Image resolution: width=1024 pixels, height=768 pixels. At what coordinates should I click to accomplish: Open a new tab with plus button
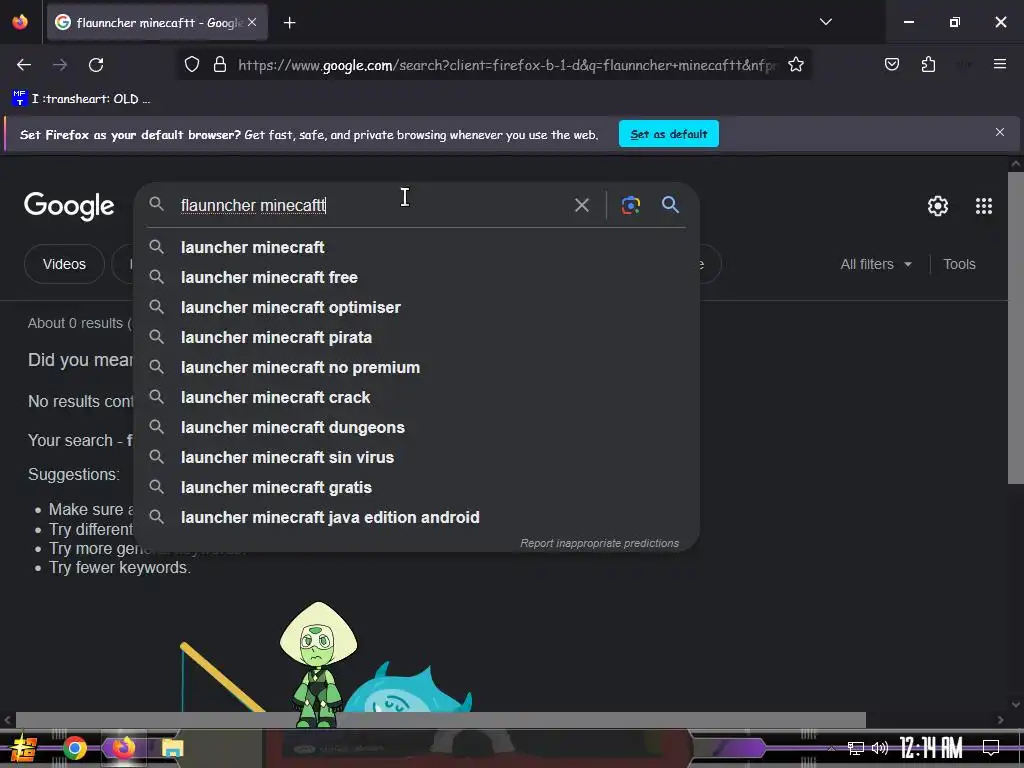click(289, 23)
